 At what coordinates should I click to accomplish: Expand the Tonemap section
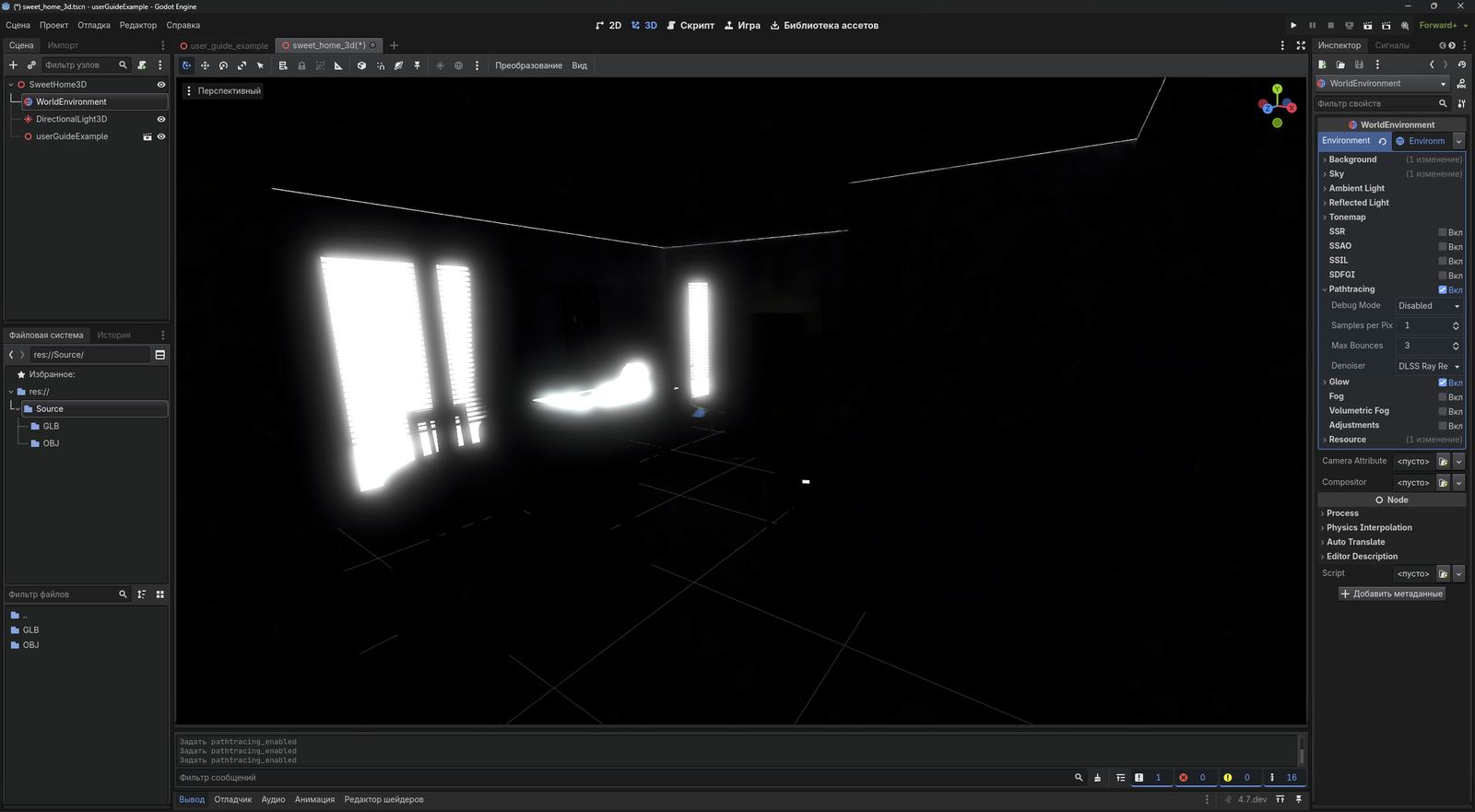click(x=1347, y=218)
